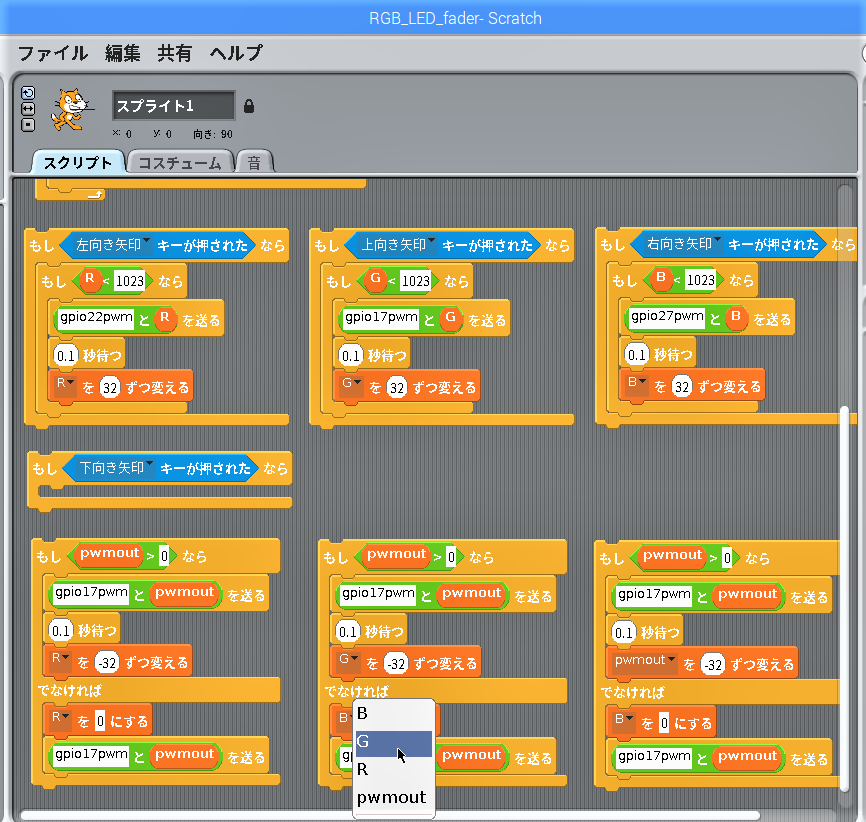866x822 pixels.
Task: Edit the -32 value in pwmout change block
Action: 713,665
